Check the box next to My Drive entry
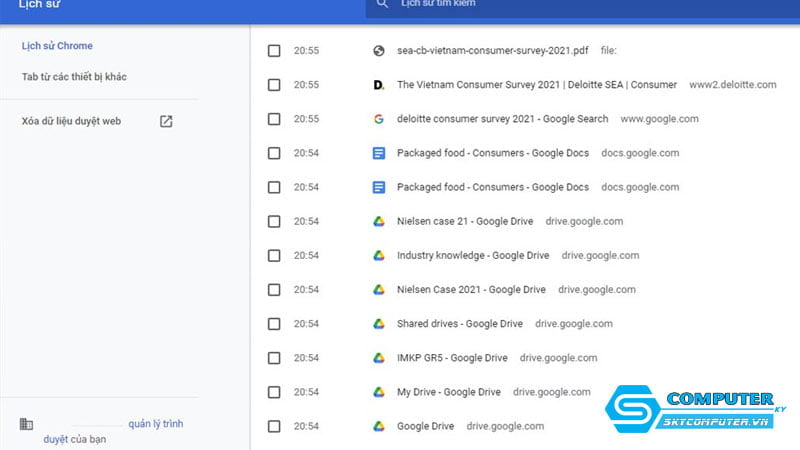The height and width of the screenshot is (450, 800). (x=274, y=392)
